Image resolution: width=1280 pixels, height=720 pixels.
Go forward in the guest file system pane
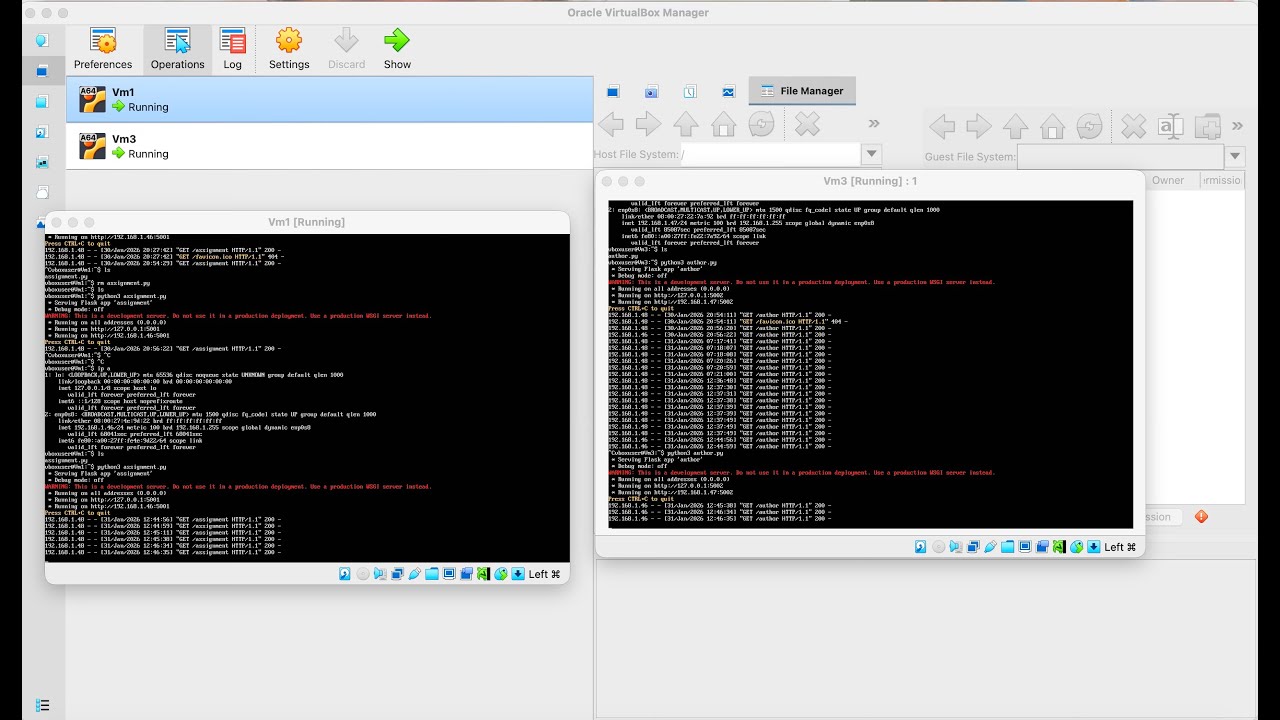click(x=979, y=126)
